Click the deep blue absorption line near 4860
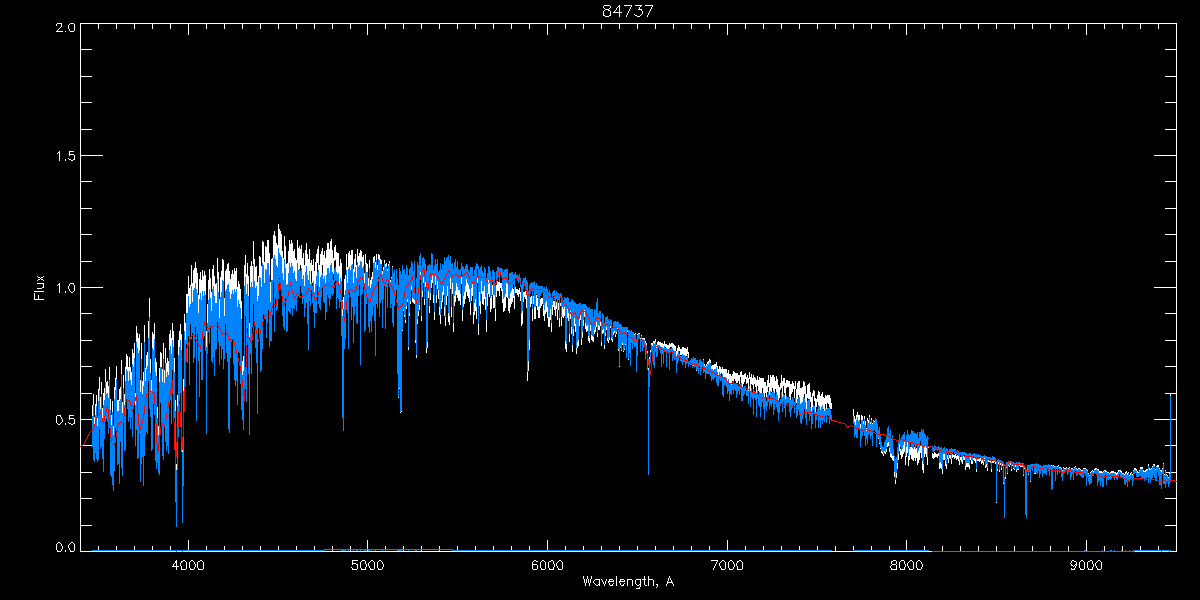Viewport: 1200px width, 600px height. pyautogui.click(x=343, y=390)
